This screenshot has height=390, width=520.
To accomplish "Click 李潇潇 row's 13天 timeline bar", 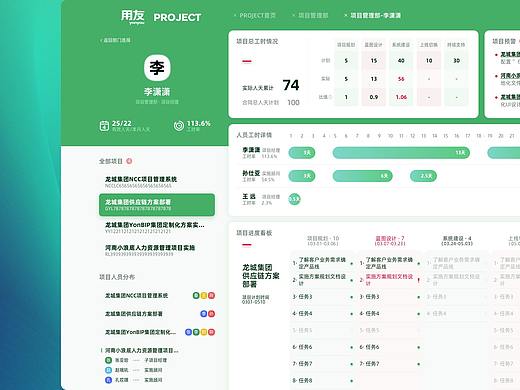I will click(x=401, y=153).
